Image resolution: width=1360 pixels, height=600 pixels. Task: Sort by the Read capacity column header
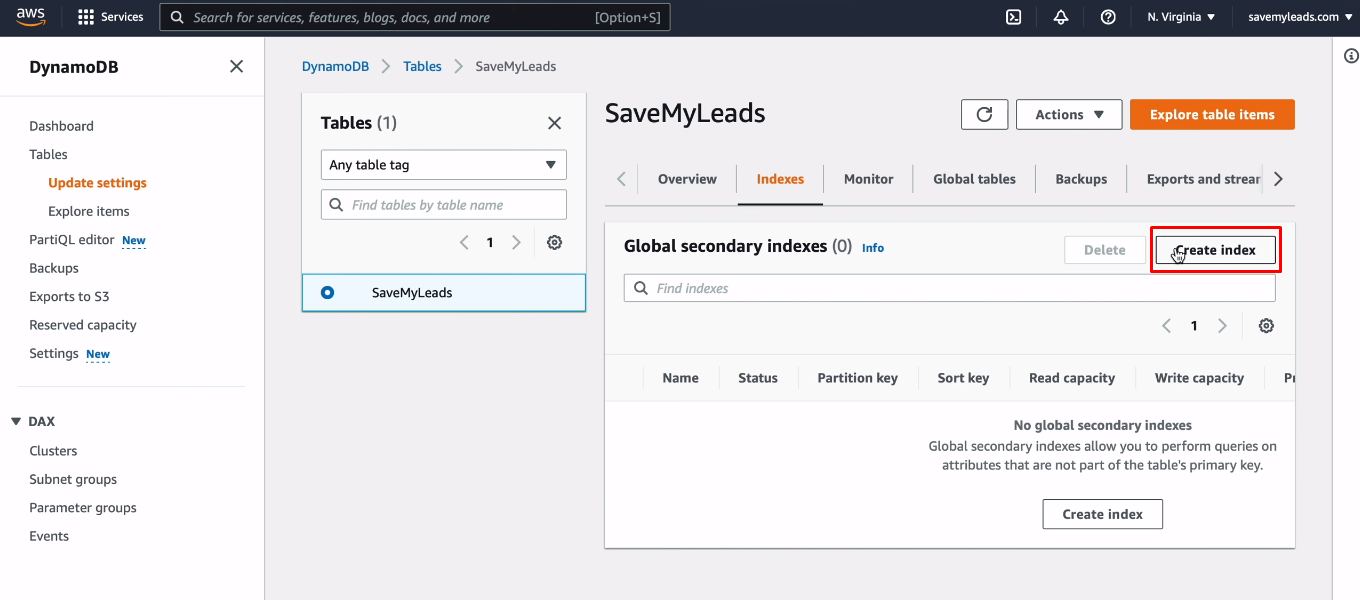1072,378
